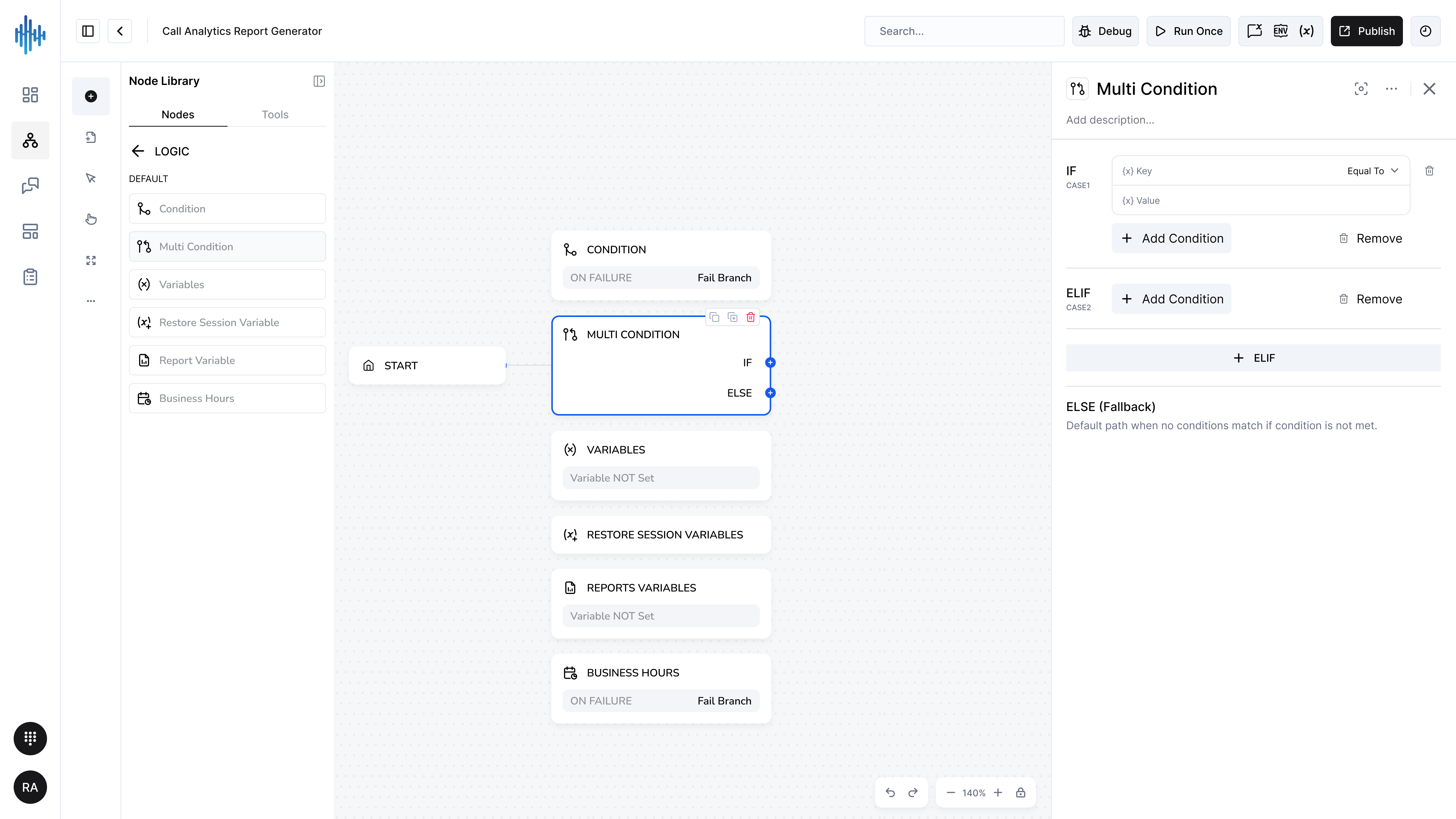The height and width of the screenshot is (819, 1456).
Task: Open more tools ellipsis in toolbar
Action: pos(91,301)
